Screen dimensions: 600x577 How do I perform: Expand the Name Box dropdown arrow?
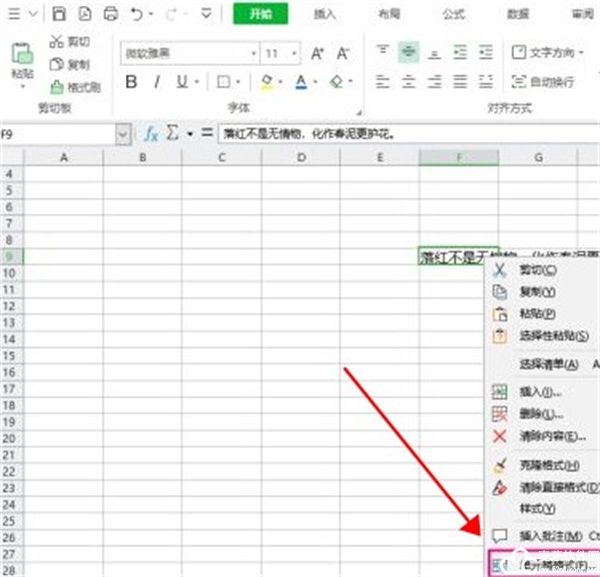click(123, 133)
